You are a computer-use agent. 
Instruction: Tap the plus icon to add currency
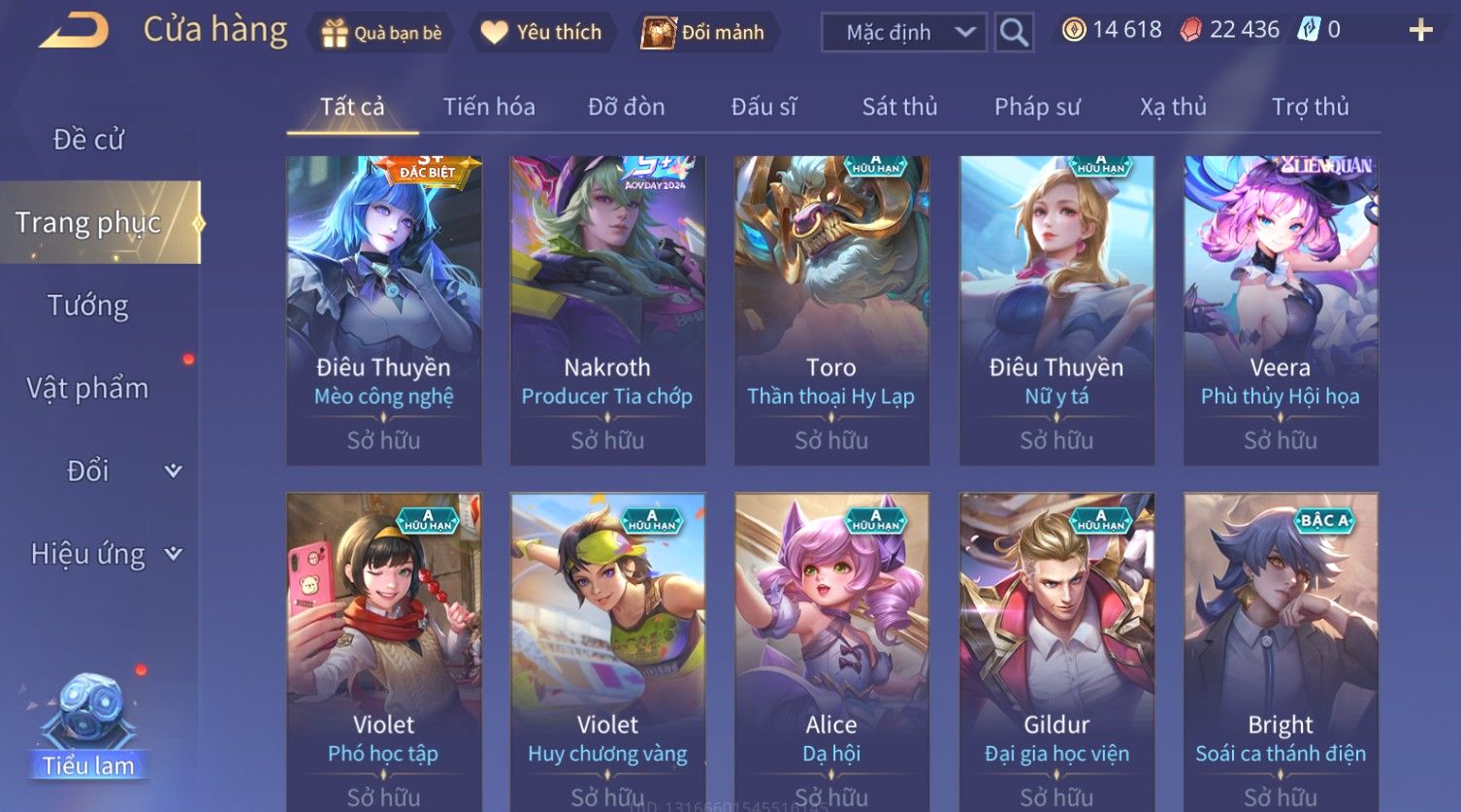[1420, 30]
